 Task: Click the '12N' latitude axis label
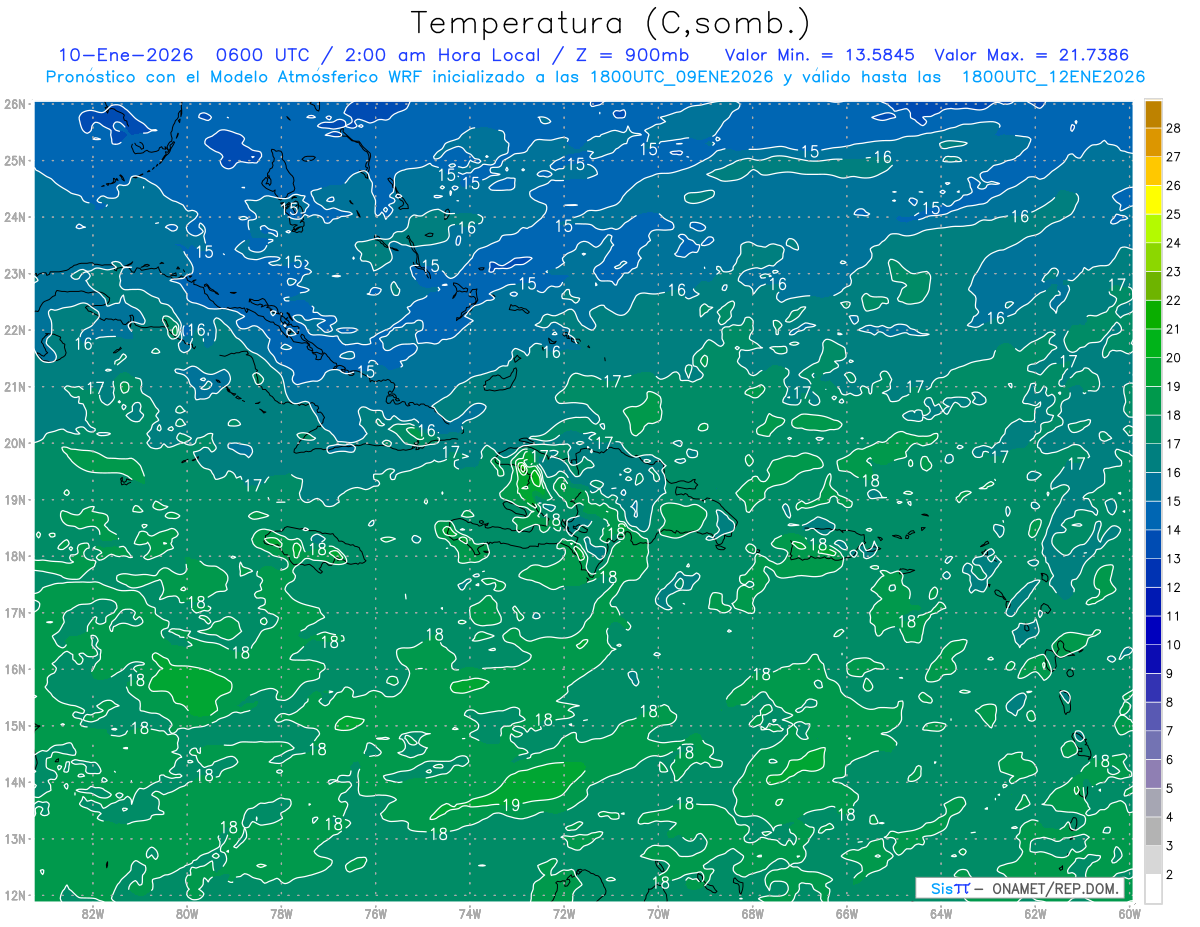(x=15, y=895)
